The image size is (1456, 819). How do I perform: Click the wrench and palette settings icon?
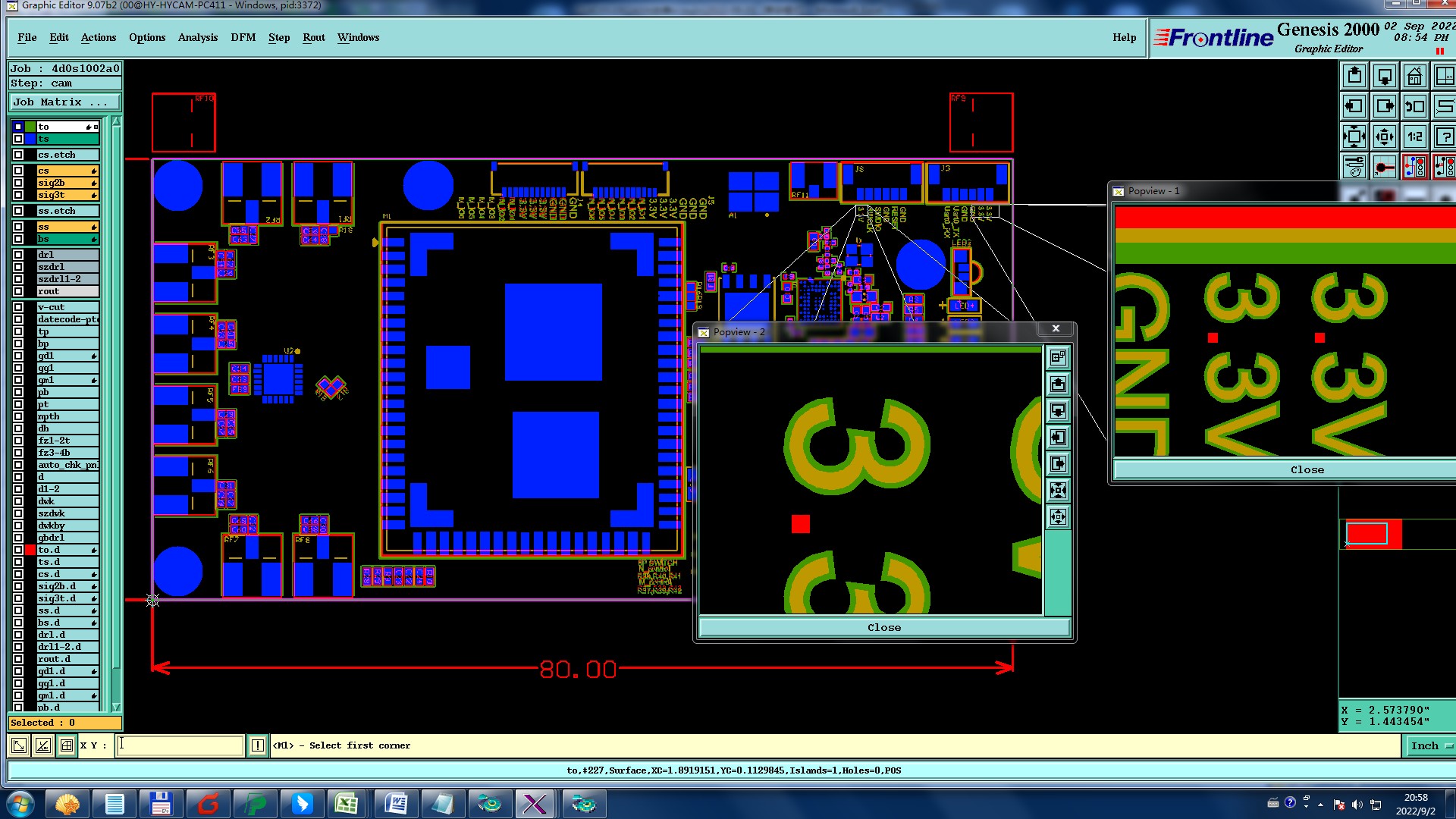tap(1354, 167)
